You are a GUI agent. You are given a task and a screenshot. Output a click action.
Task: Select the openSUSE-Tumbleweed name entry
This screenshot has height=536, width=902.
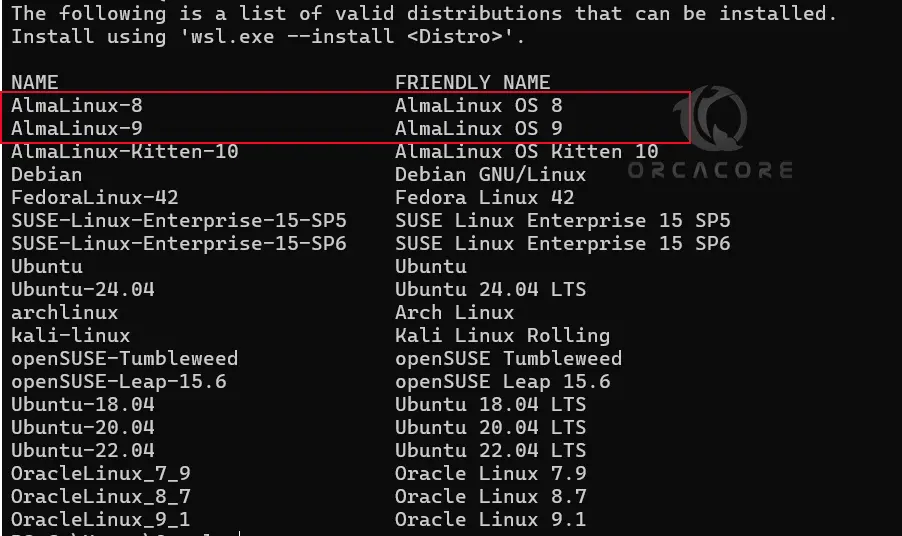125,358
